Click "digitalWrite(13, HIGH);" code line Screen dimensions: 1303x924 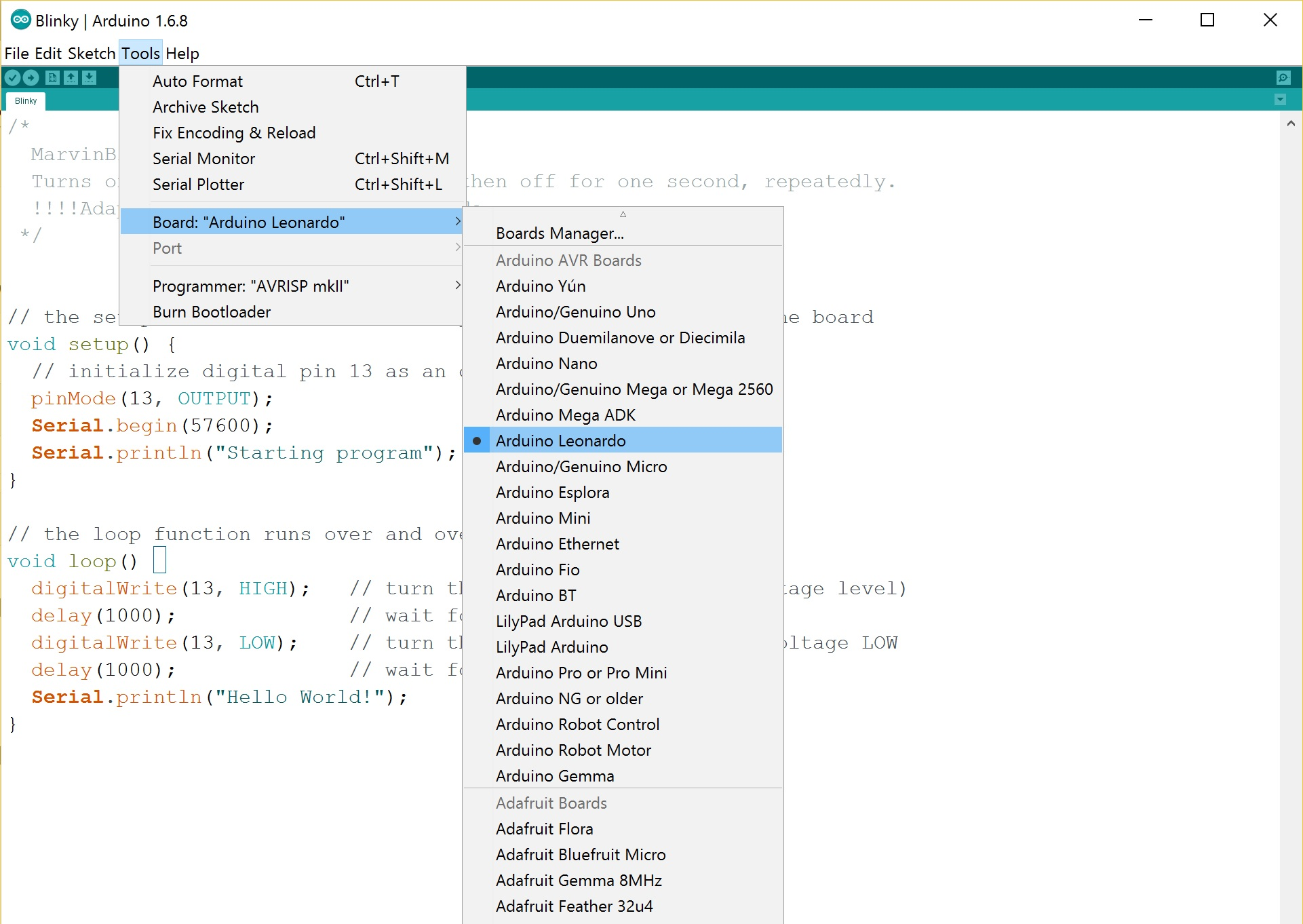coord(170,589)
